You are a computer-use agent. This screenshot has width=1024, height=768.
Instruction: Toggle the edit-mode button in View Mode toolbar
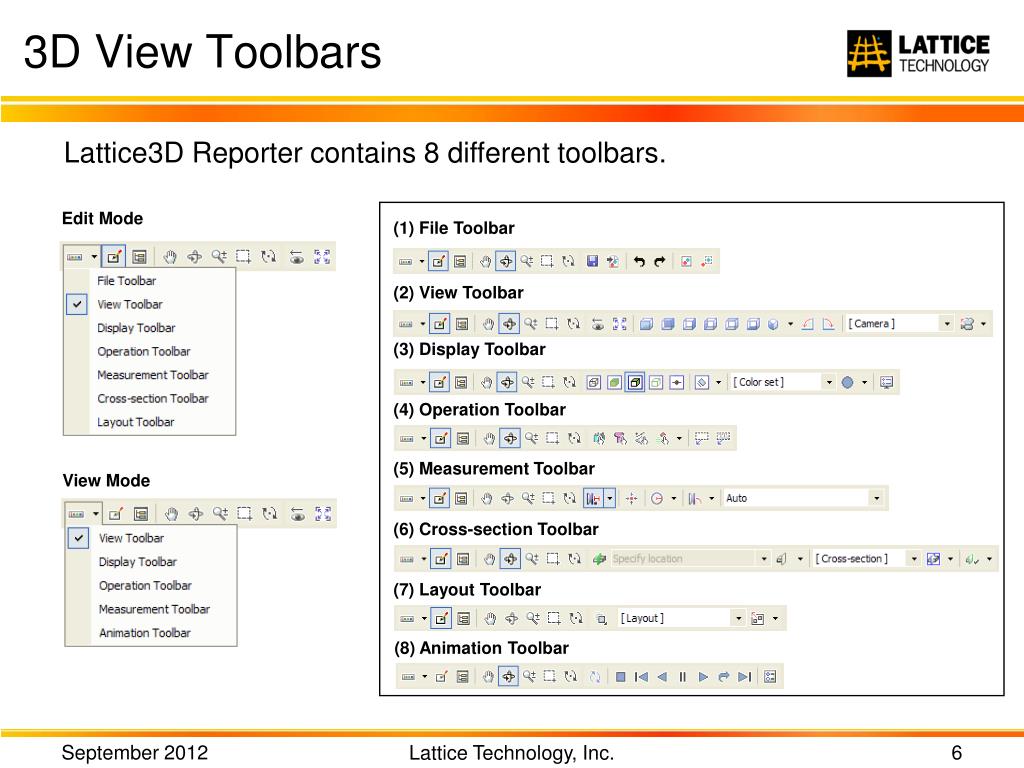pos(116,514)
